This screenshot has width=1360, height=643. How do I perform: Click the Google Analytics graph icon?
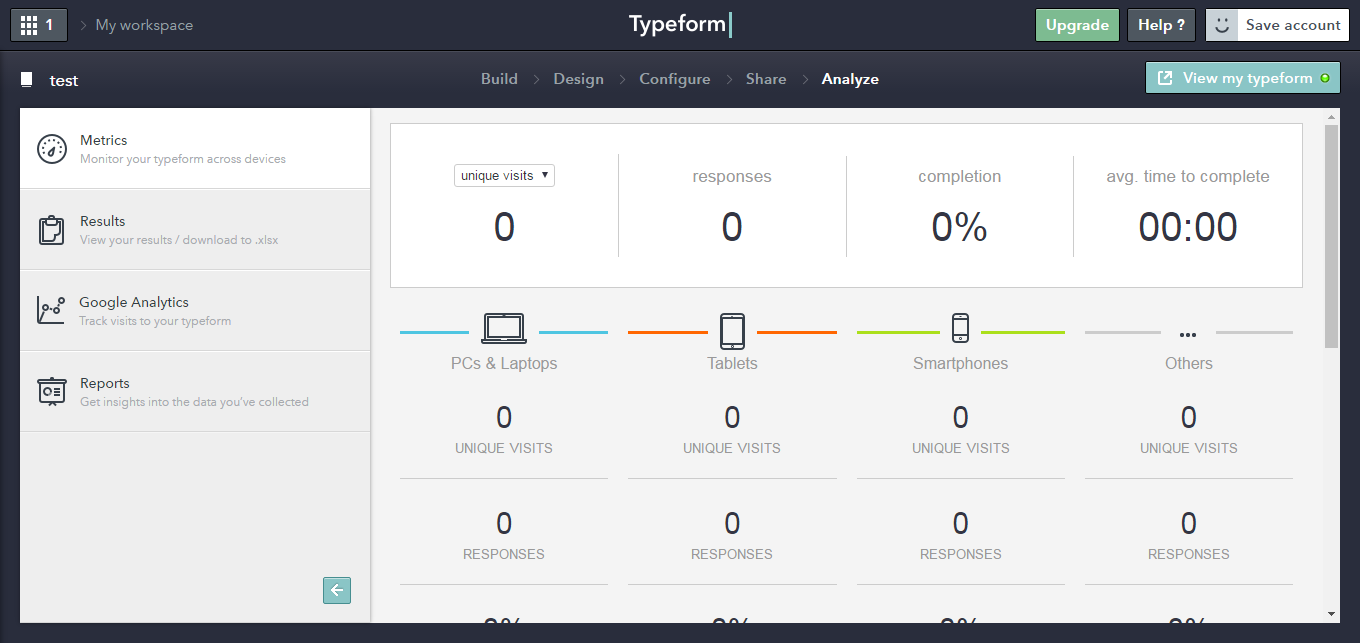(52, 310)
